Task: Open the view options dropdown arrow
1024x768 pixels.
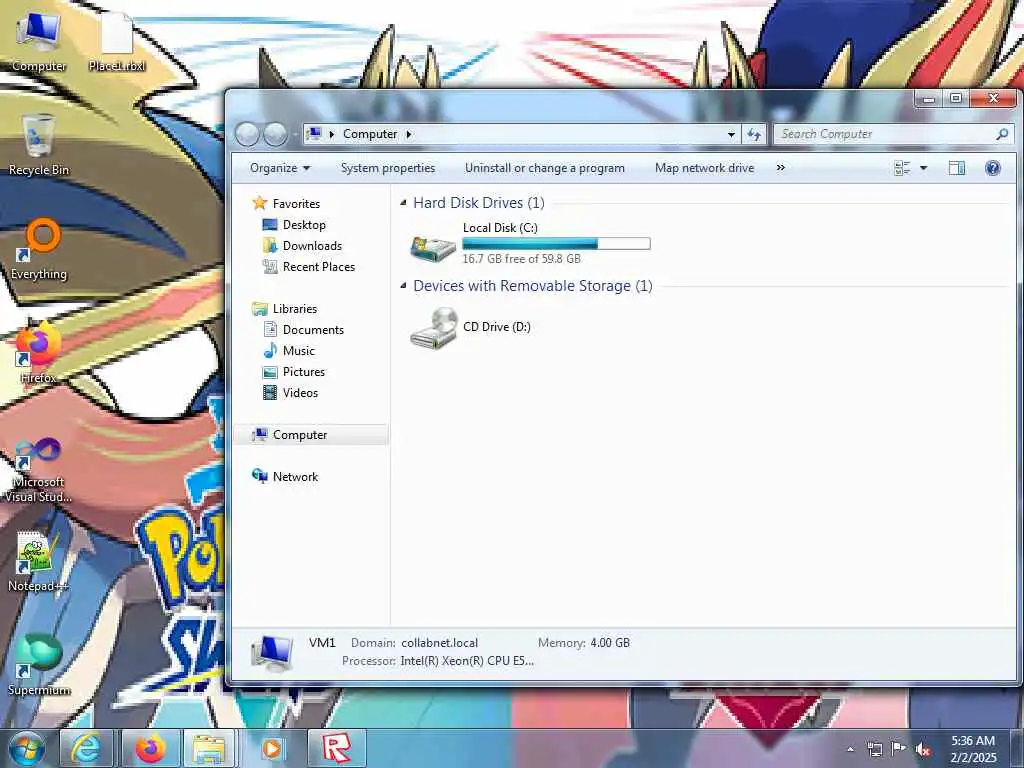Action: click(x=923, y=168)
